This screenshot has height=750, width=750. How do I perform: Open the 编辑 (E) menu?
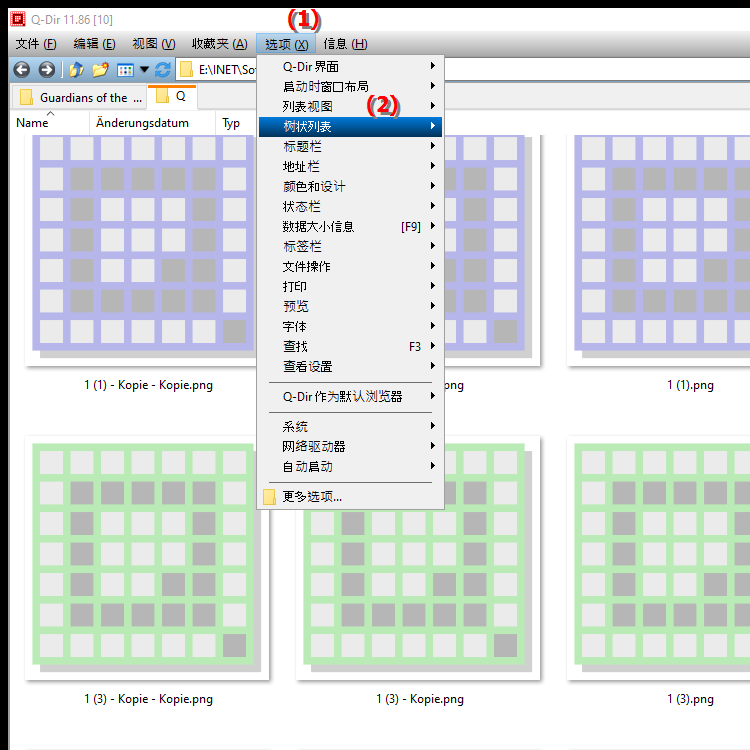click(x=94, y=44)
